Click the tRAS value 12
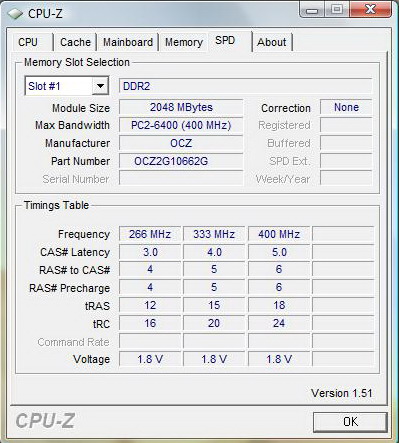 point(150,305)
